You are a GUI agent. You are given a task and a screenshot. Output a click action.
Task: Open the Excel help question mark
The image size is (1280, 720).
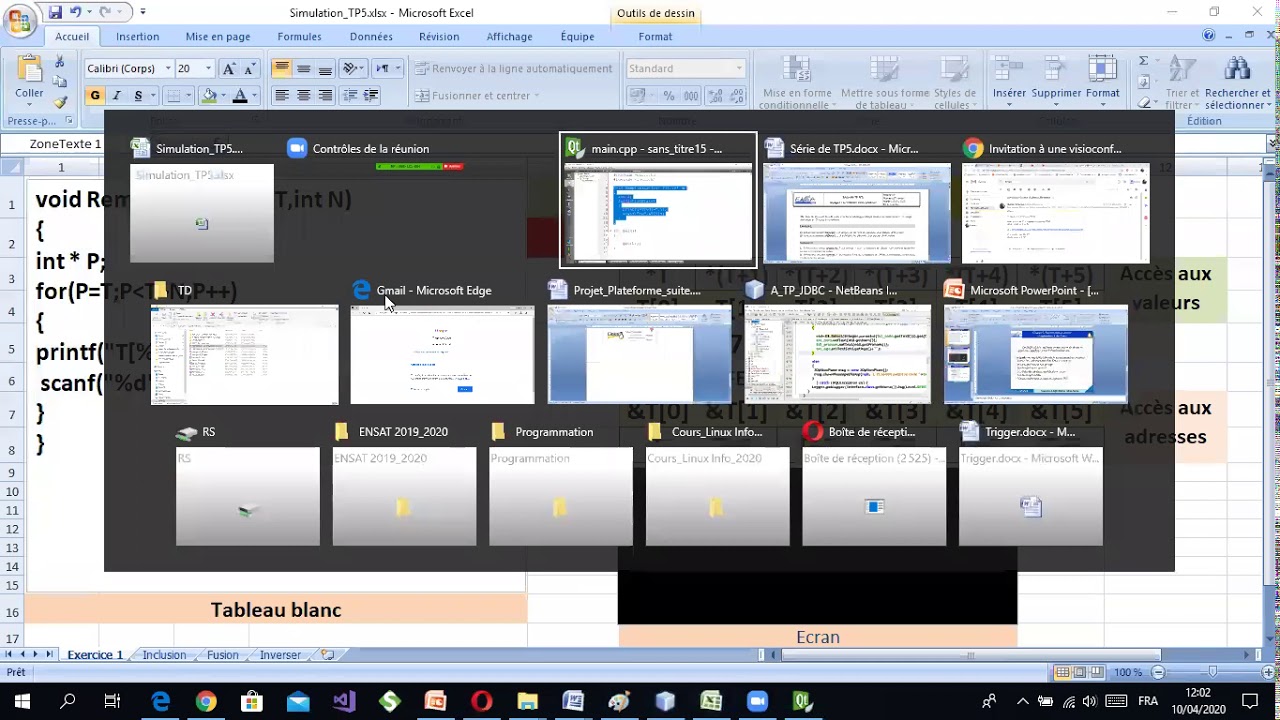coord(1209,36)
